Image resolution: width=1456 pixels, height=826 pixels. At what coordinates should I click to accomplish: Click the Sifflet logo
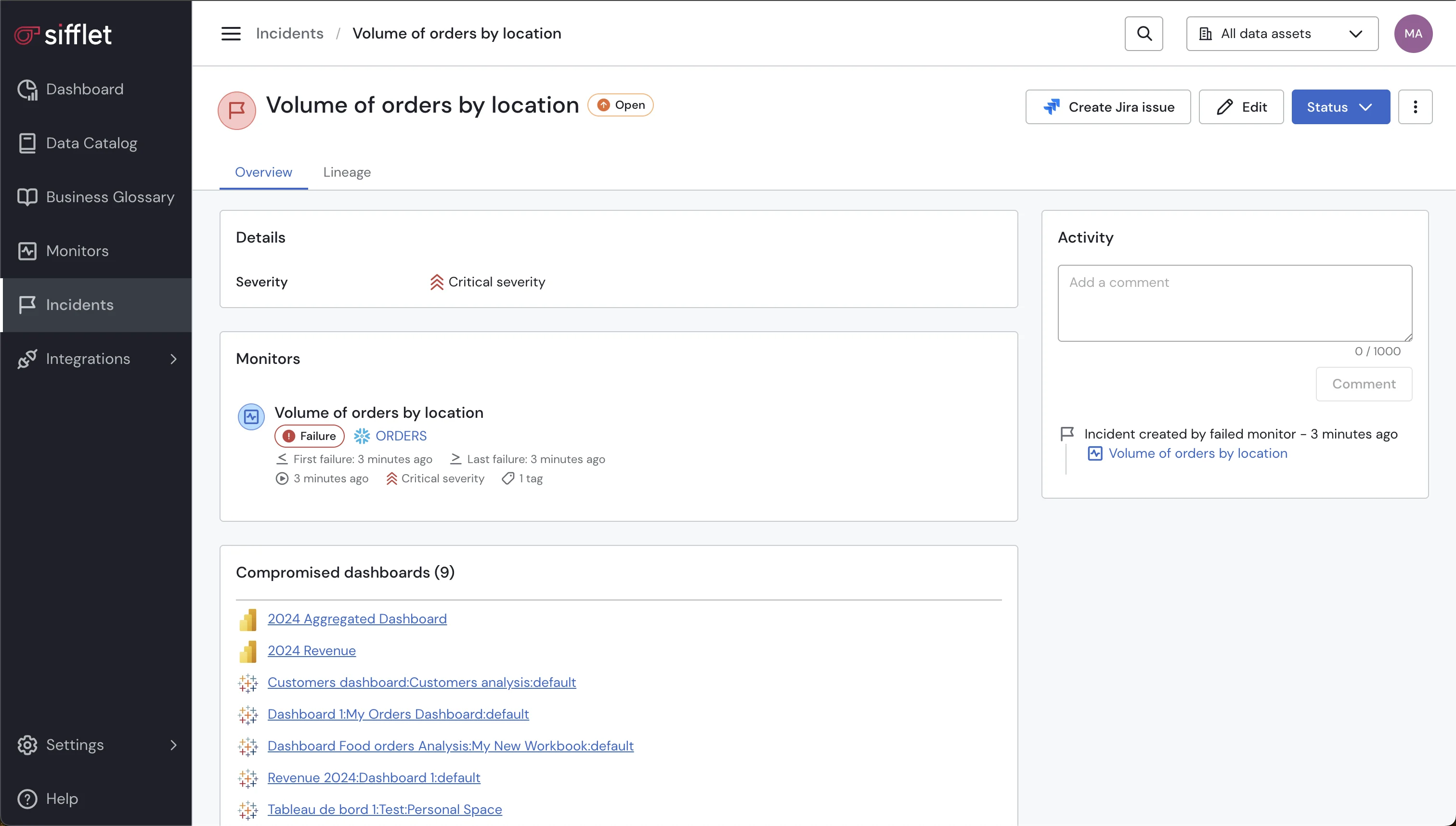63,35
